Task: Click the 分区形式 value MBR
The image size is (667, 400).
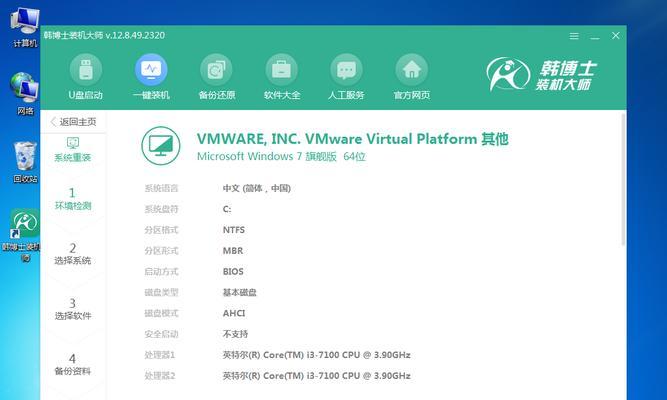Action: click(233, 251)
